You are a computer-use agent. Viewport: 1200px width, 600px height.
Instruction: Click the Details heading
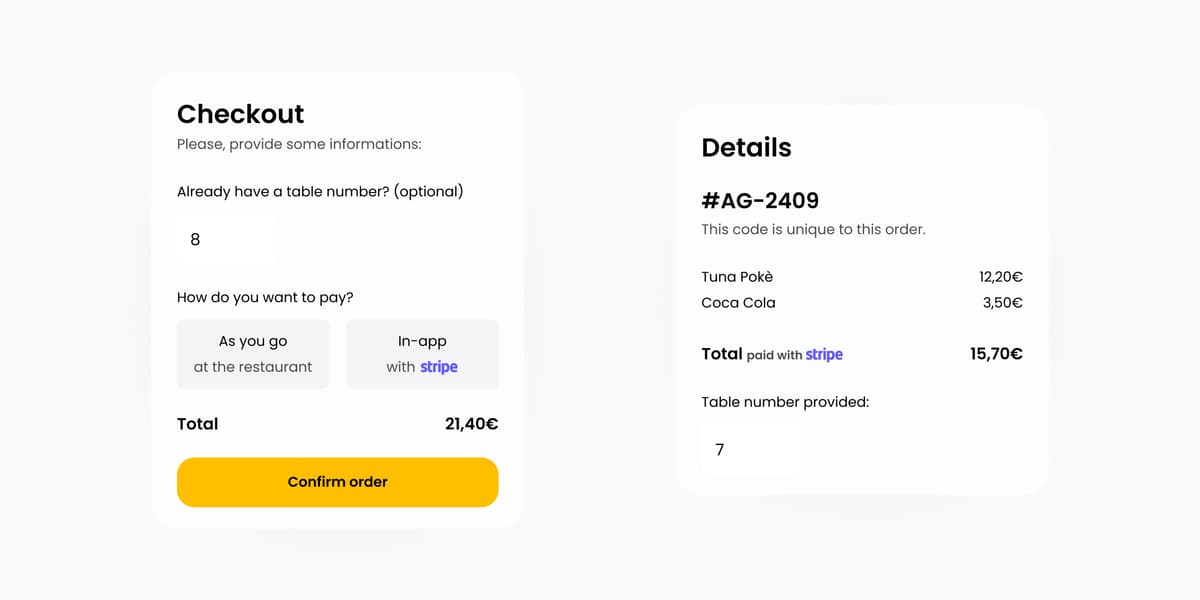click(x=746, y=148)
